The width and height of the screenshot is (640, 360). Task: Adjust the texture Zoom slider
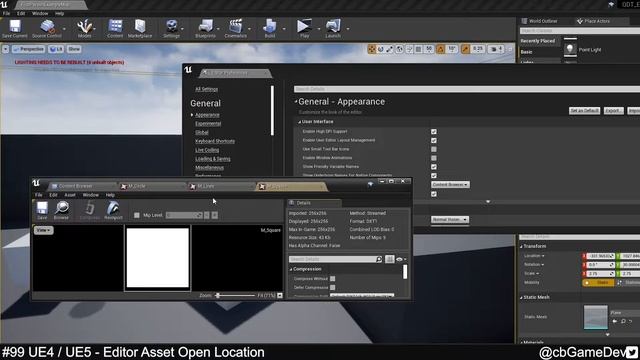tap(235, 295)
